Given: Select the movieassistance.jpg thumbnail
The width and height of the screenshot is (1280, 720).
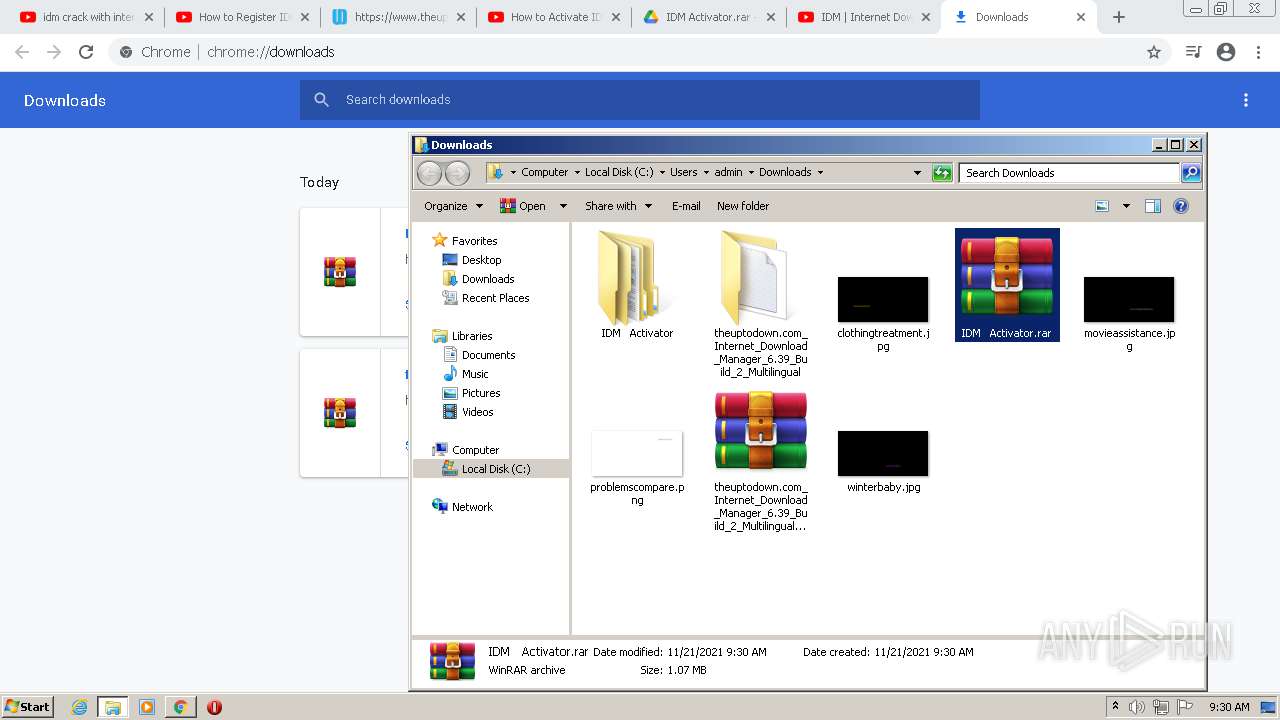Looking at the screenshot, I should point(1129,299).
